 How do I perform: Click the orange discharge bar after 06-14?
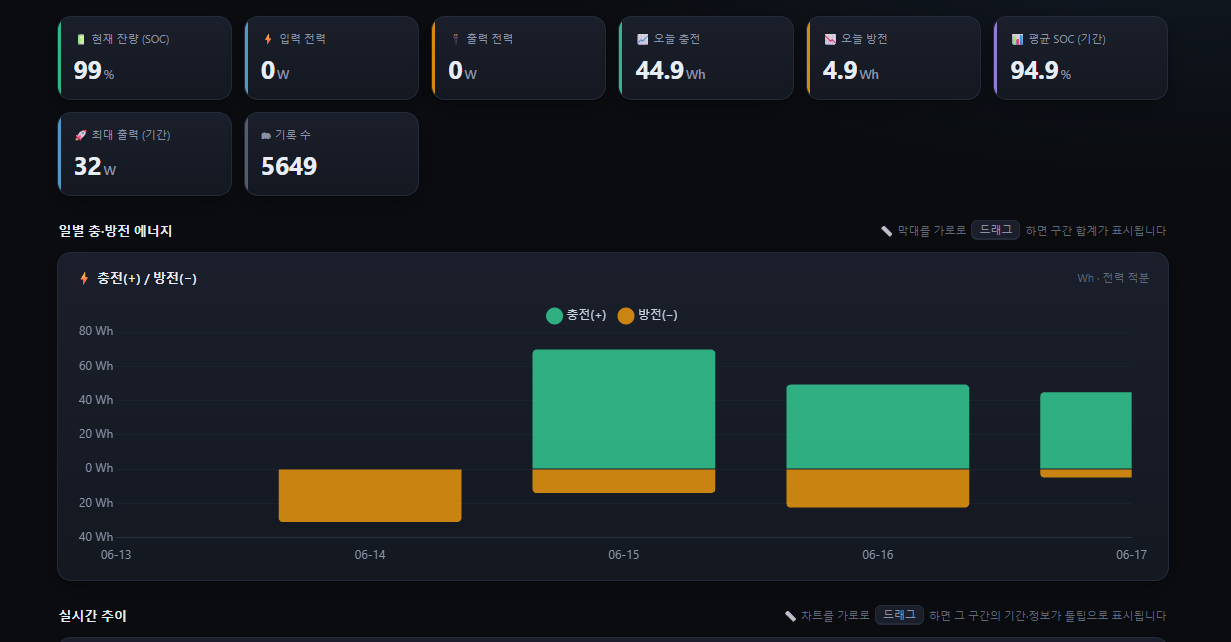(624, 481)
